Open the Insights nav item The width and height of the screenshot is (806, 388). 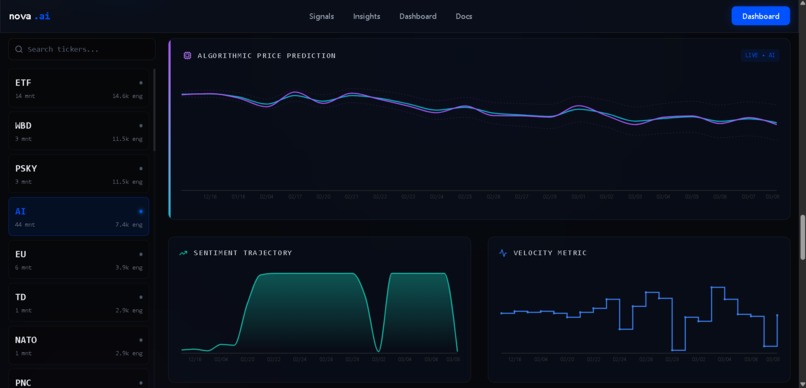367,16
